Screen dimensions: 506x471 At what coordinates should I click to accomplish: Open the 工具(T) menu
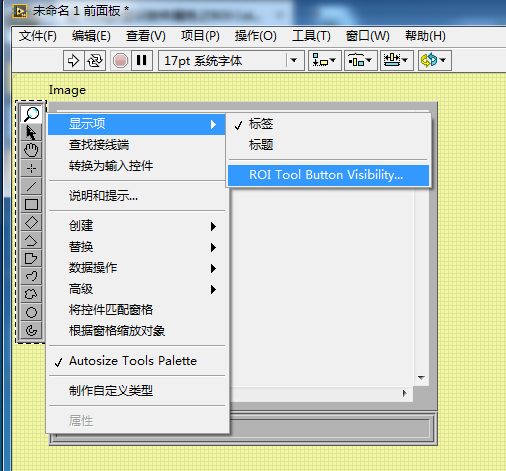[x=311, y=36]
